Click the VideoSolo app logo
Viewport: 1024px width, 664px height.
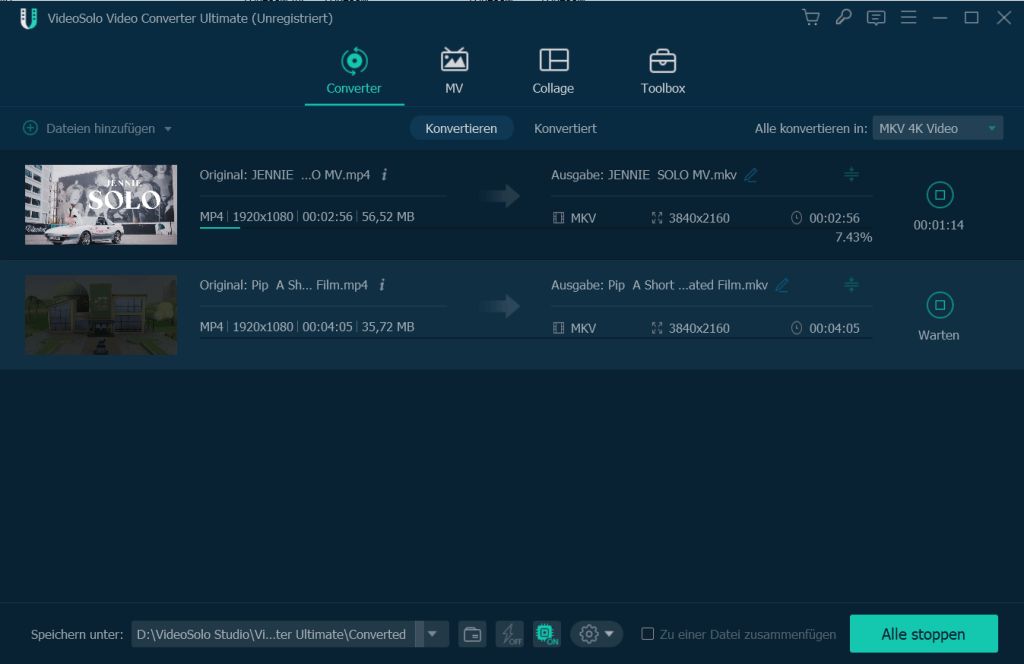point(28,18)
